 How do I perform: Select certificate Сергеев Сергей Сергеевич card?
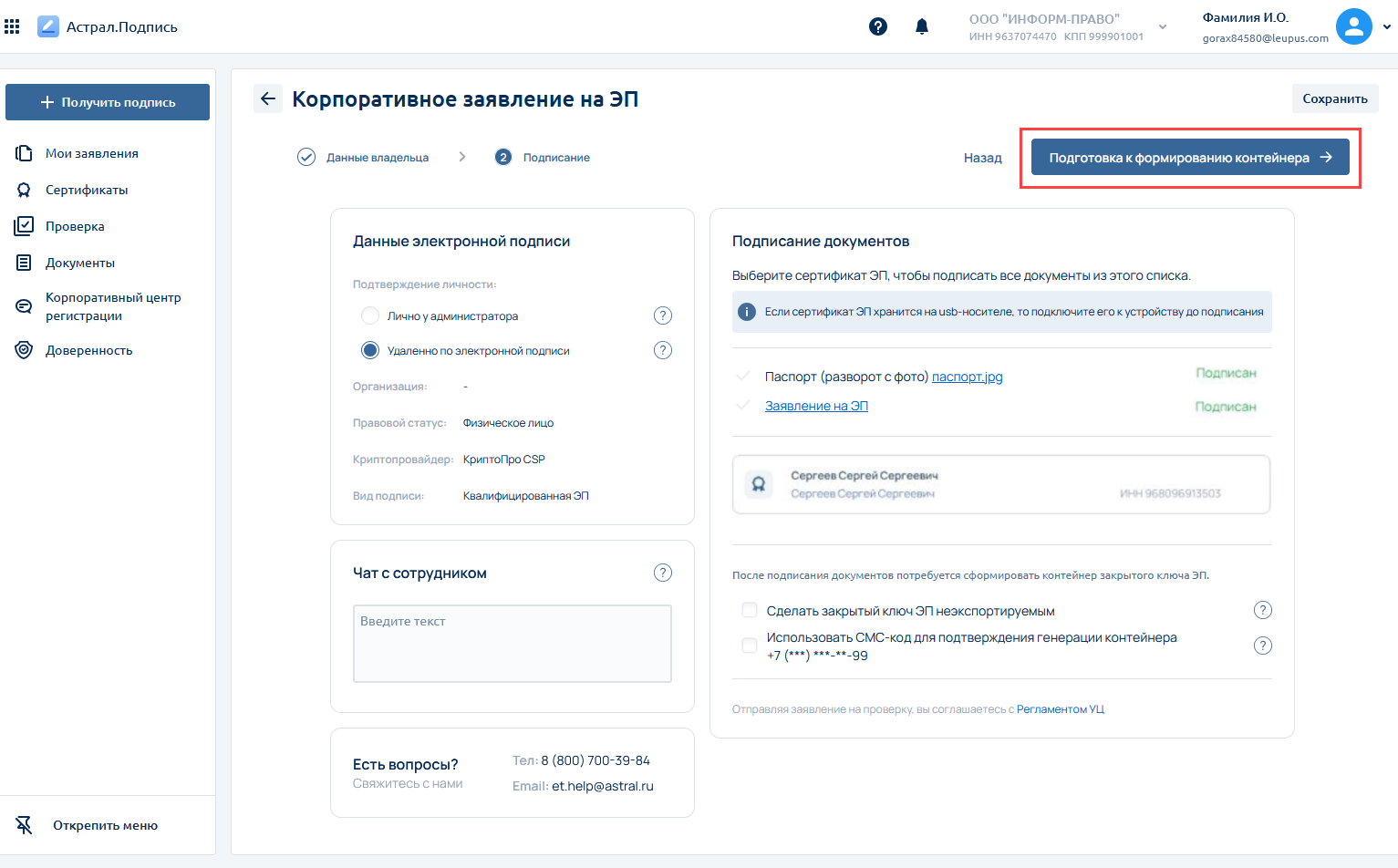(1001, 485)
